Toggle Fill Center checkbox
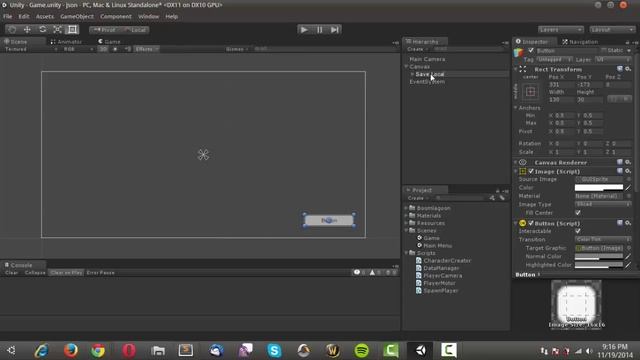 click(578, 213)
